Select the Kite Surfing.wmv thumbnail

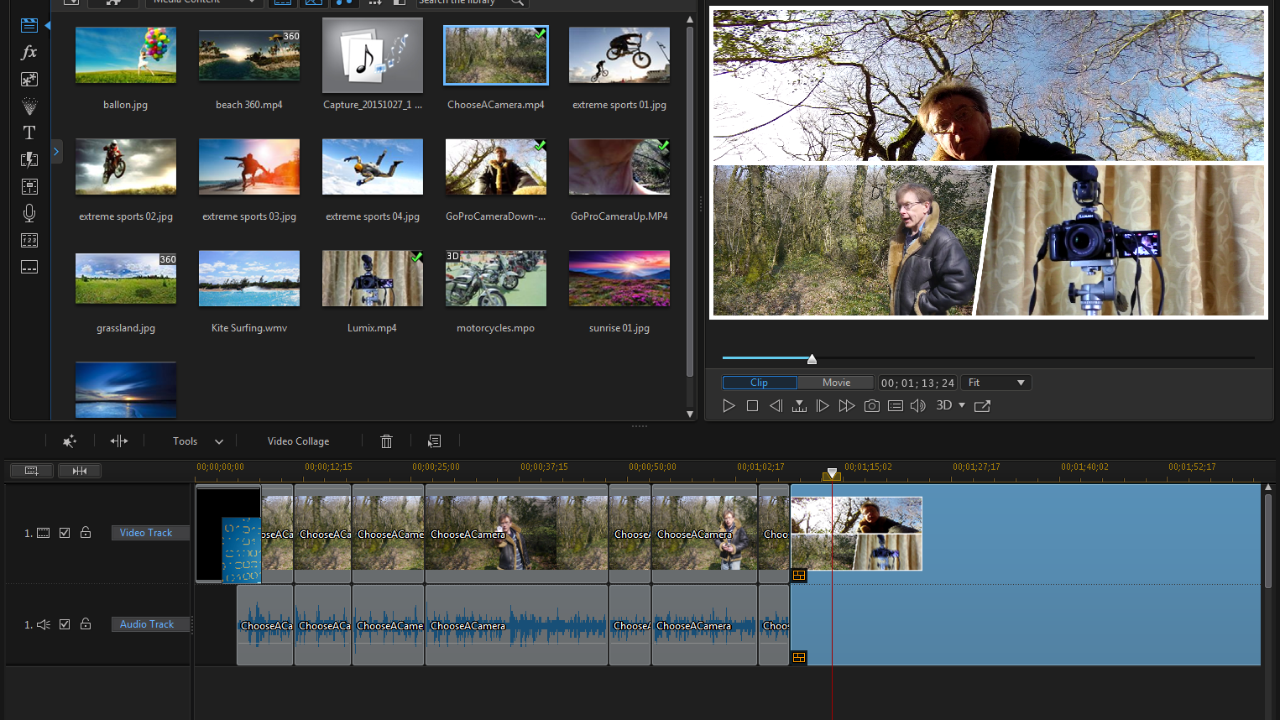tap(249, 278)
